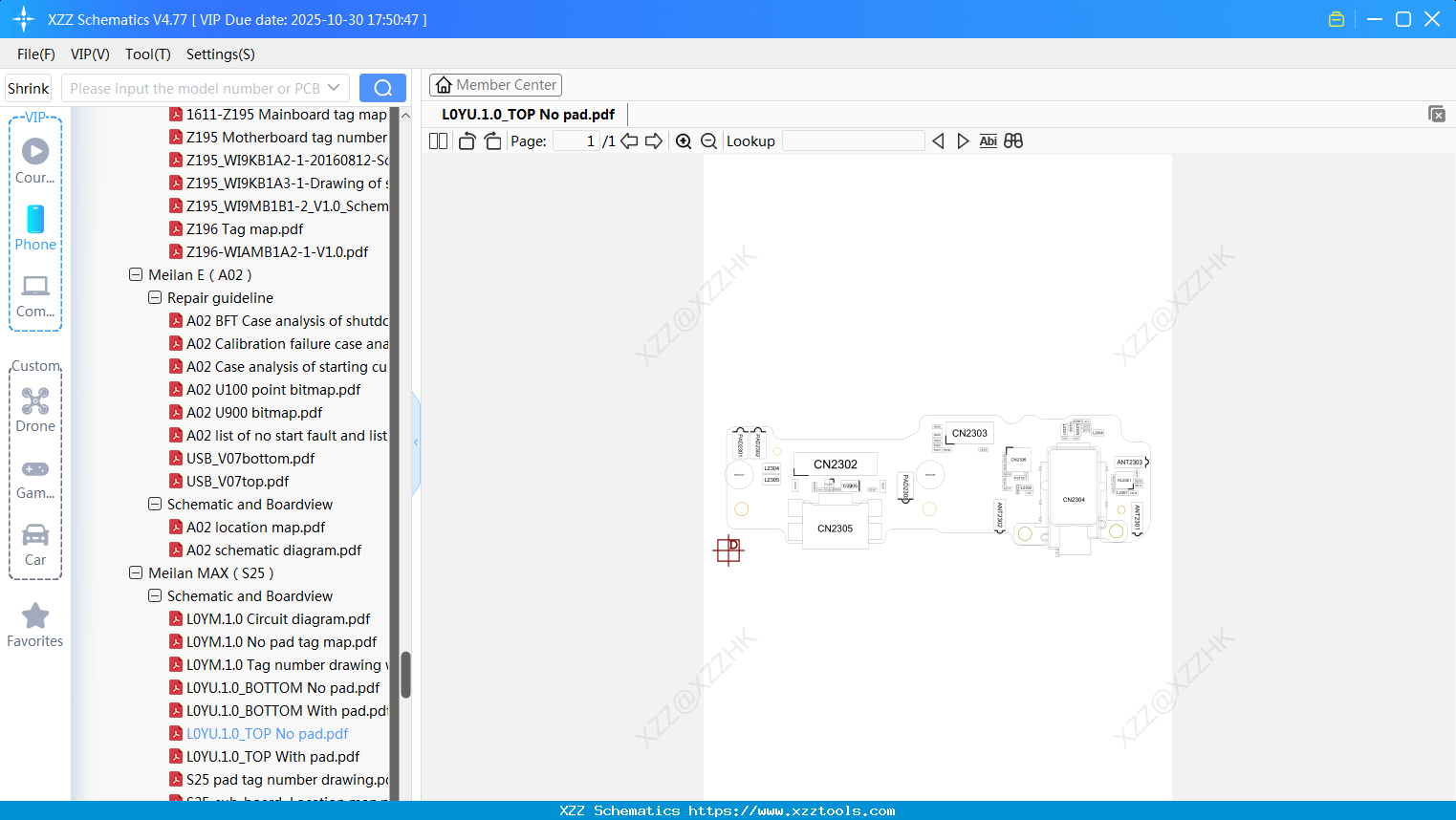Type in the Lookup search field

854,140
